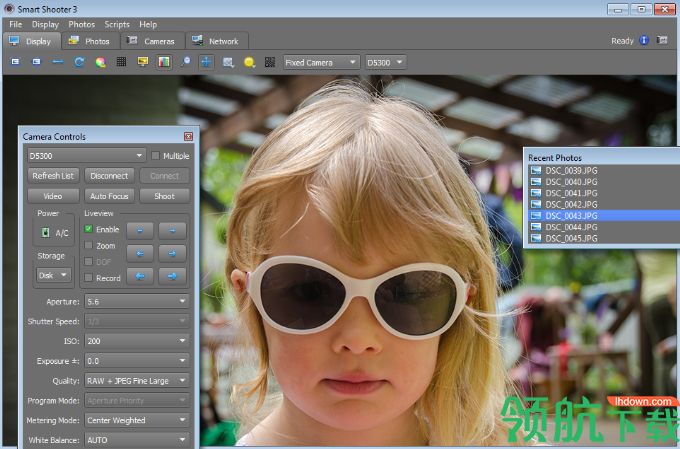Viewport: 680px width, 449px height.
Task: Open the Photos menu in menu bar
Action: [82, 24]
